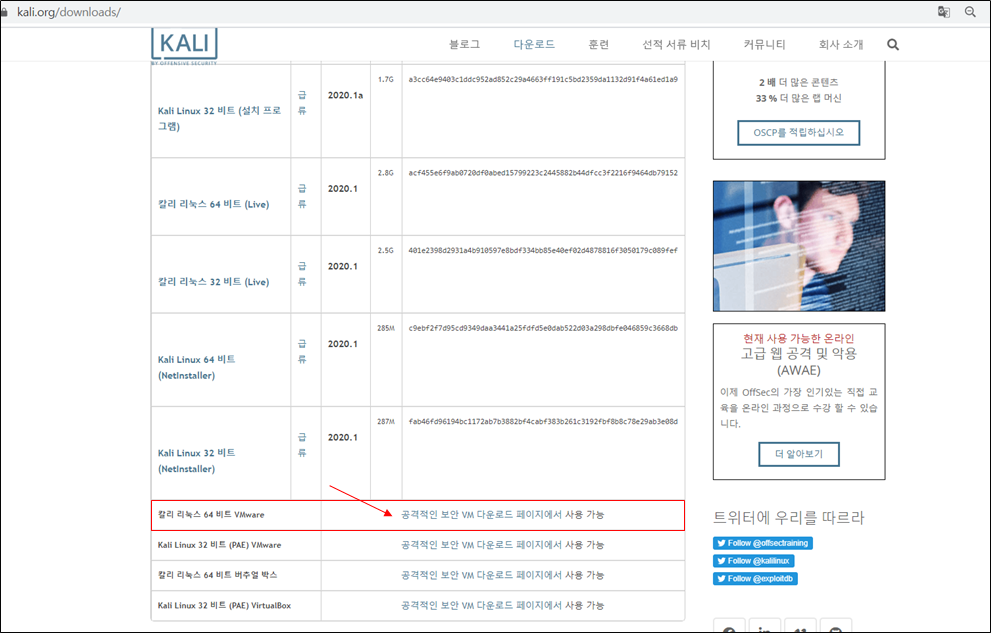Open the 회사 소개 menu item
Image resolution: width=991 pixels, height=633 pixels.
tap(841, 44)
